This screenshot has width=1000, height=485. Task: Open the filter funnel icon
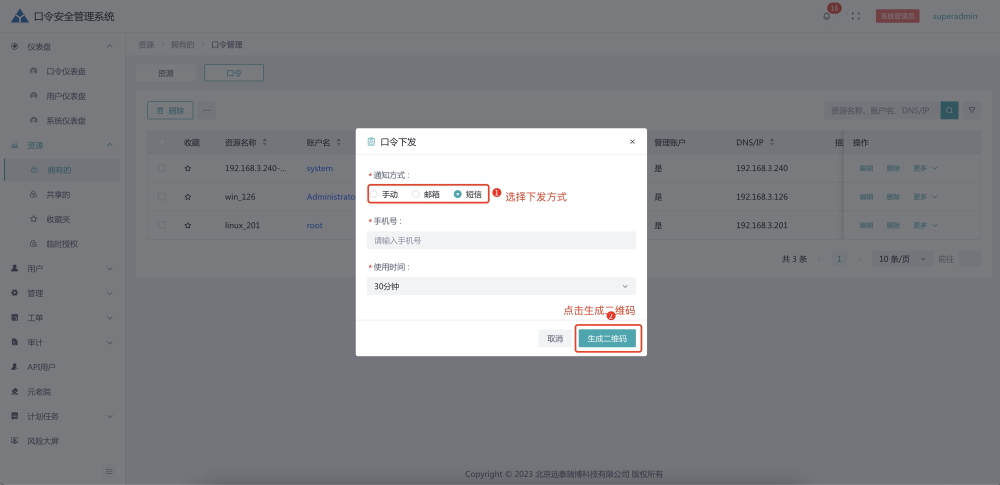971,110
